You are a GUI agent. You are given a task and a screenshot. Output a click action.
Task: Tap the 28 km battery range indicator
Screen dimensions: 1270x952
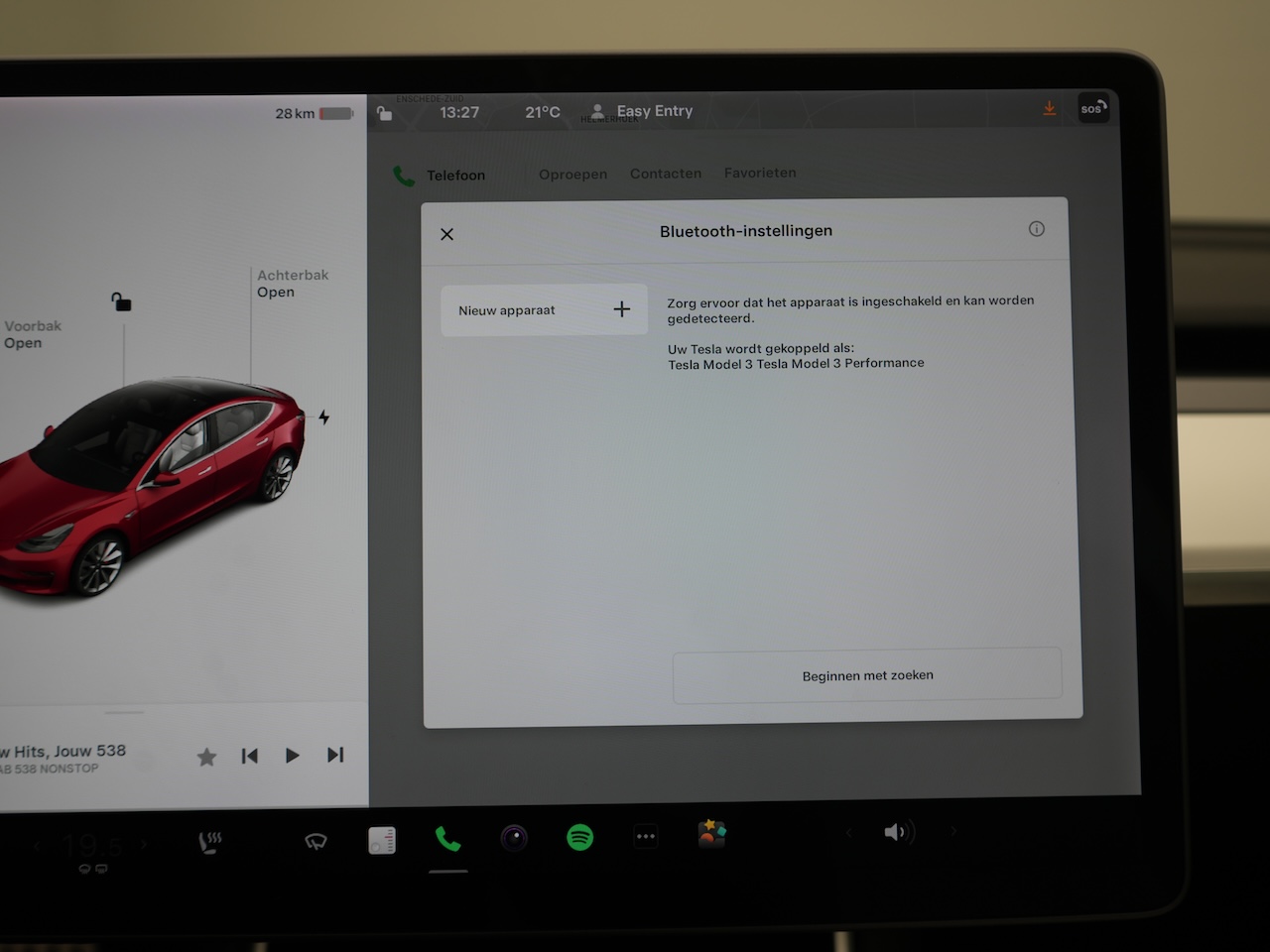[314, 113]
